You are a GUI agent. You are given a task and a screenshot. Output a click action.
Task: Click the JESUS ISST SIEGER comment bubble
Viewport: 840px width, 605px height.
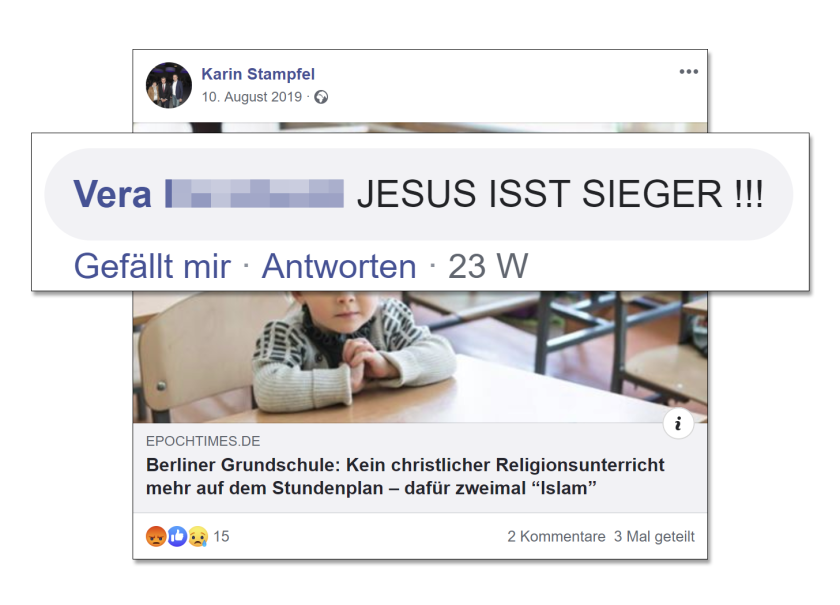tap(418, 194)
